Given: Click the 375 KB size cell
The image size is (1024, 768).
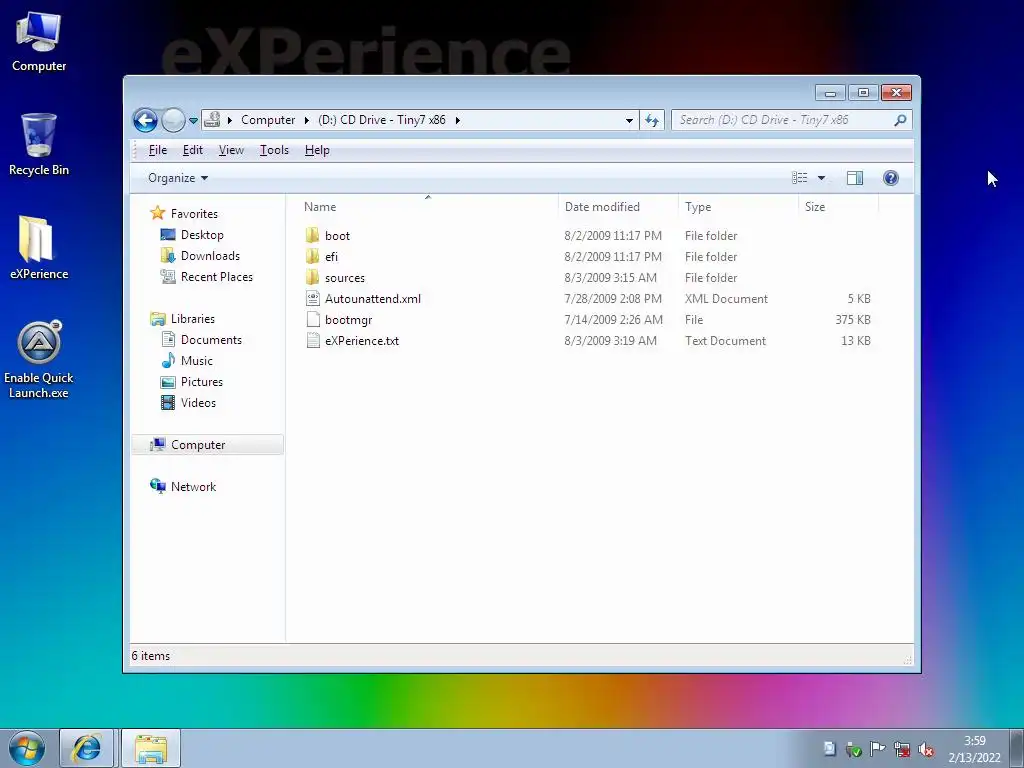Looking at the screenshot, I should 853,320.
